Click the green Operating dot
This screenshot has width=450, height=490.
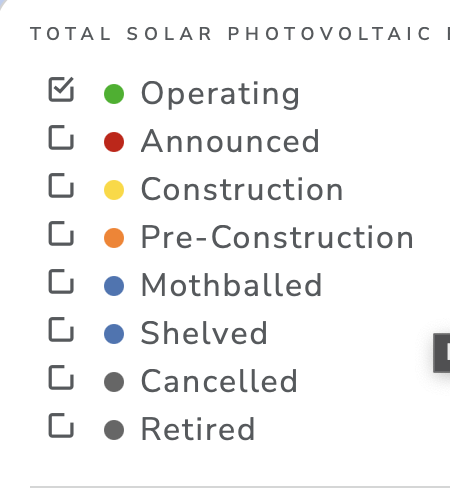pyautogui.click(x=114, y=94)
